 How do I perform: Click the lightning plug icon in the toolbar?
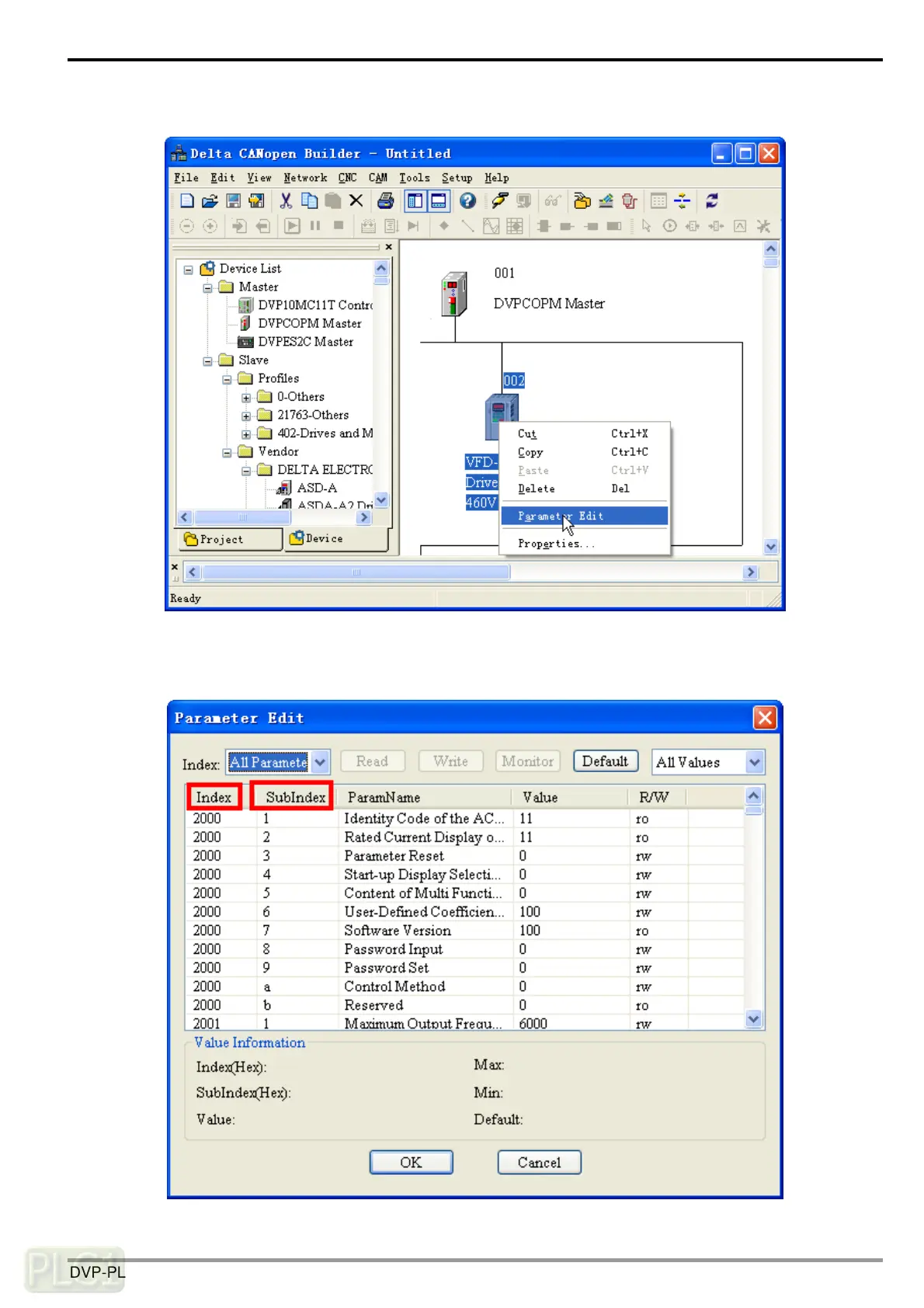point(500,201)
